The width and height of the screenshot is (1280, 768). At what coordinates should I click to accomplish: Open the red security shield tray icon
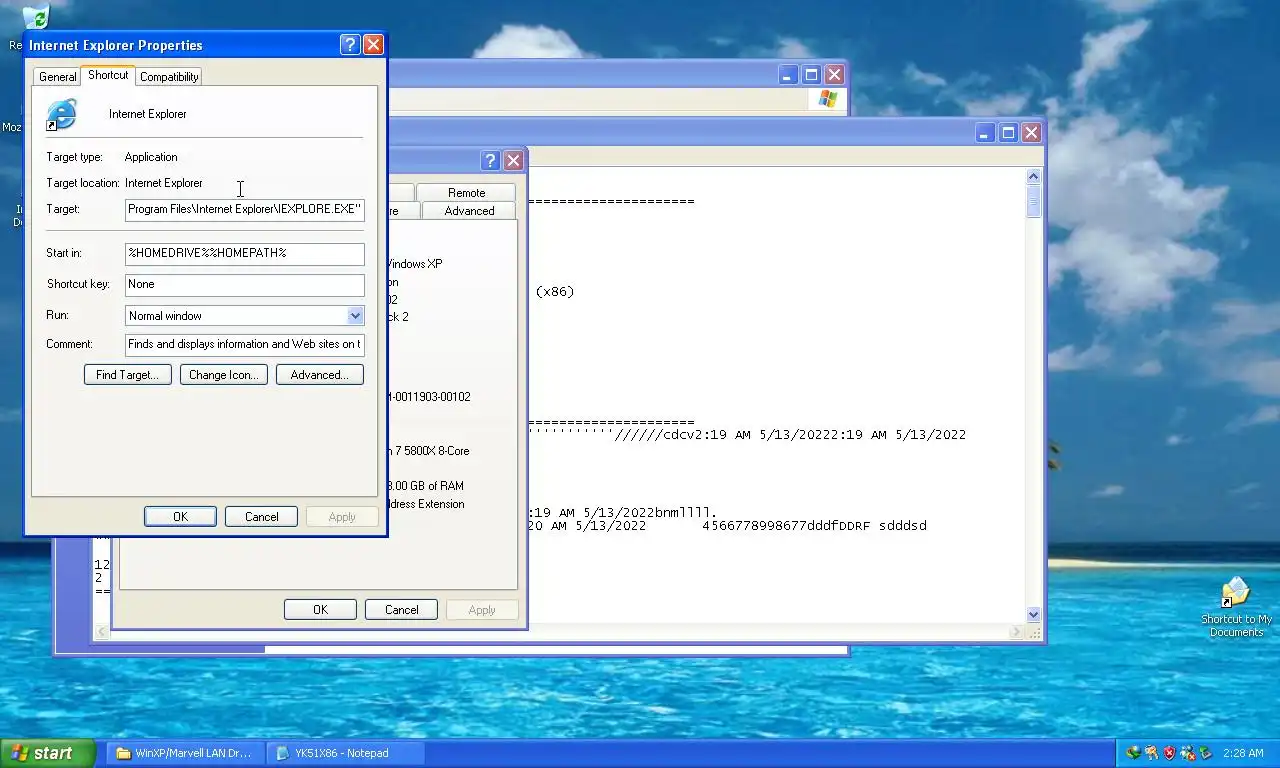[x=1170, y=753]
